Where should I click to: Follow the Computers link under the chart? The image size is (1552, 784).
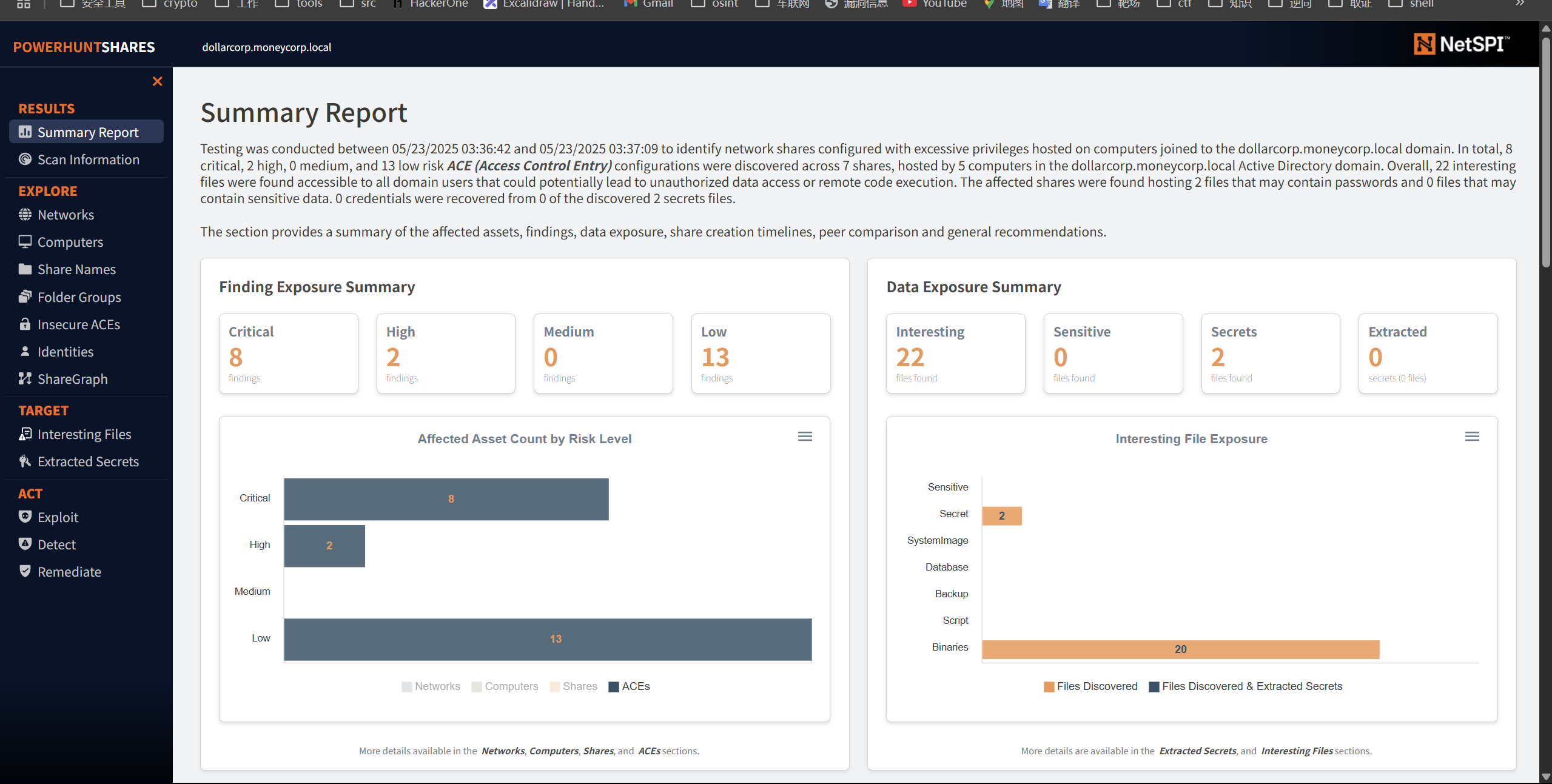tap(554, 751)
